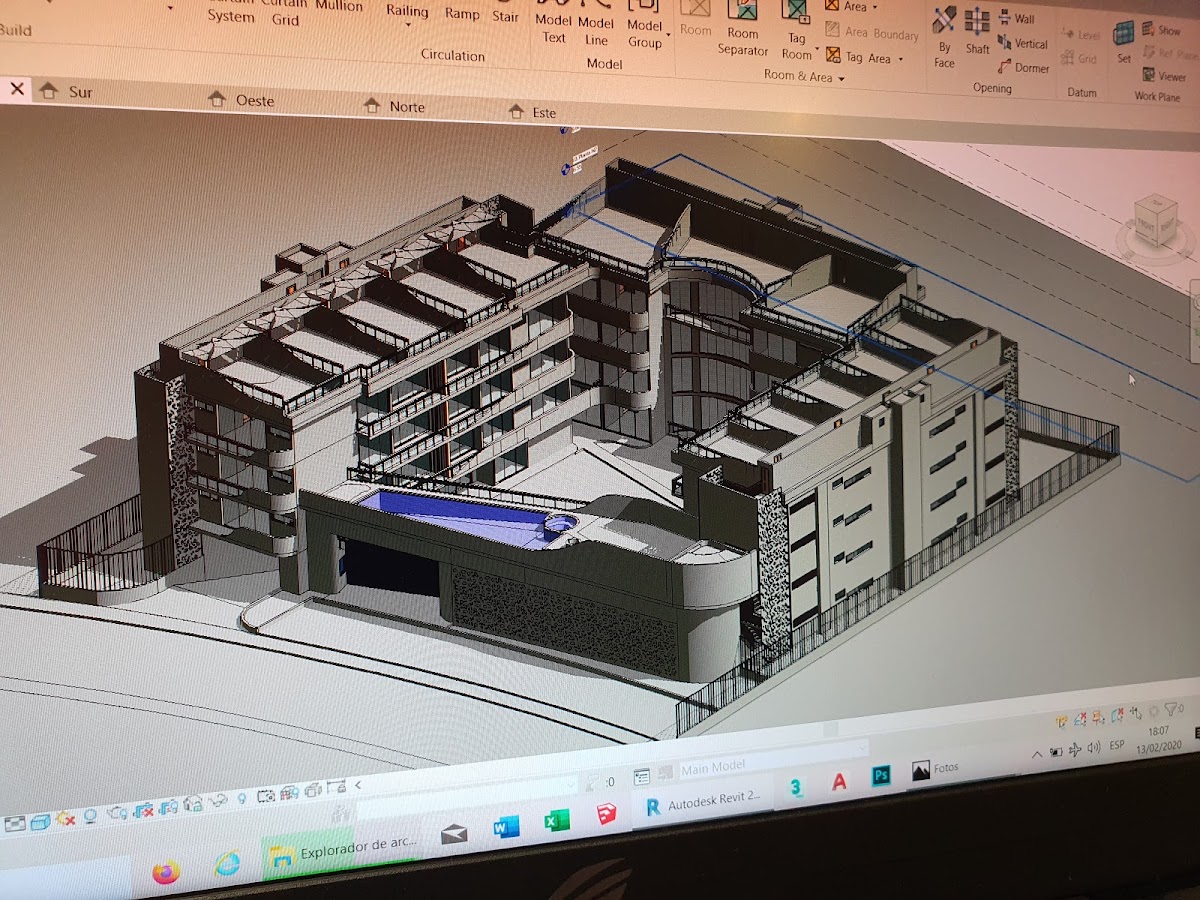
Task: Expand the Room & Area panel dropdown
Action: [841, 78]
